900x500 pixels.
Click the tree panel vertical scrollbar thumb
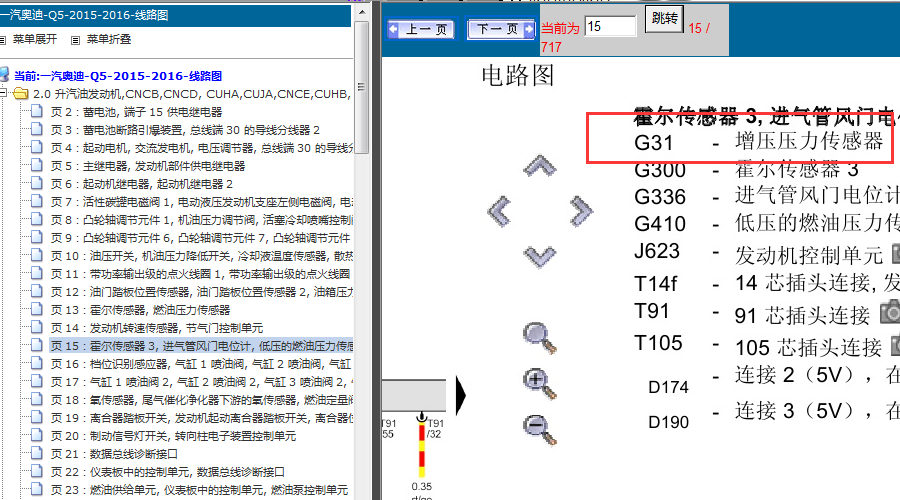(361, 87)
